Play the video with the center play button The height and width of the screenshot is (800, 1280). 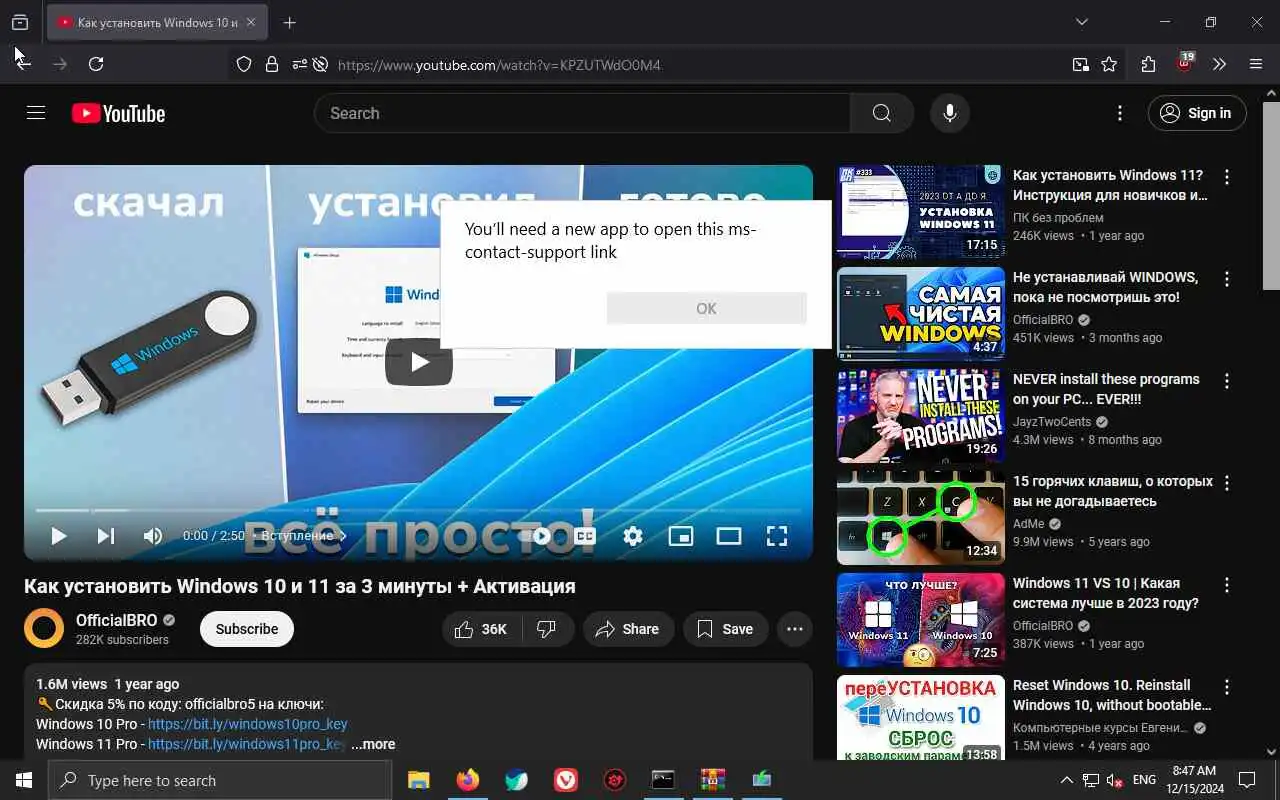click(419, 362)
